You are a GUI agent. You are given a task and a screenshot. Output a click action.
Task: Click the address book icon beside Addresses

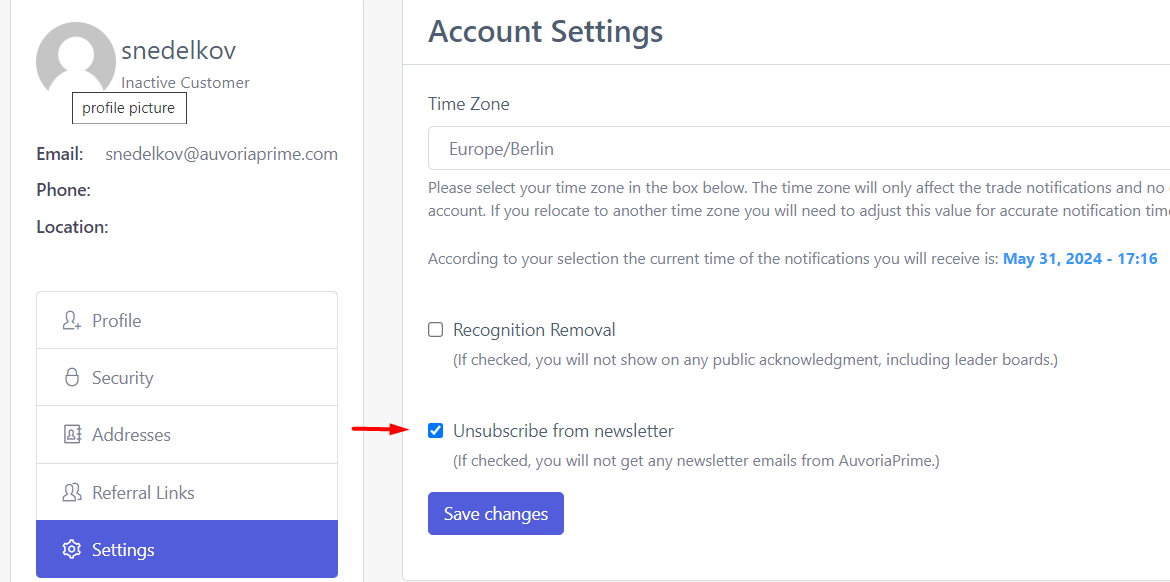[x=71, y=435]
